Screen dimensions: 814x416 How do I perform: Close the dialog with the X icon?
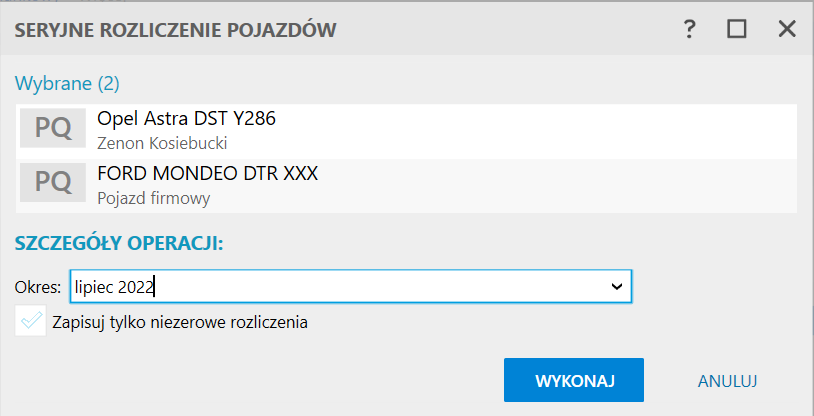786,30
